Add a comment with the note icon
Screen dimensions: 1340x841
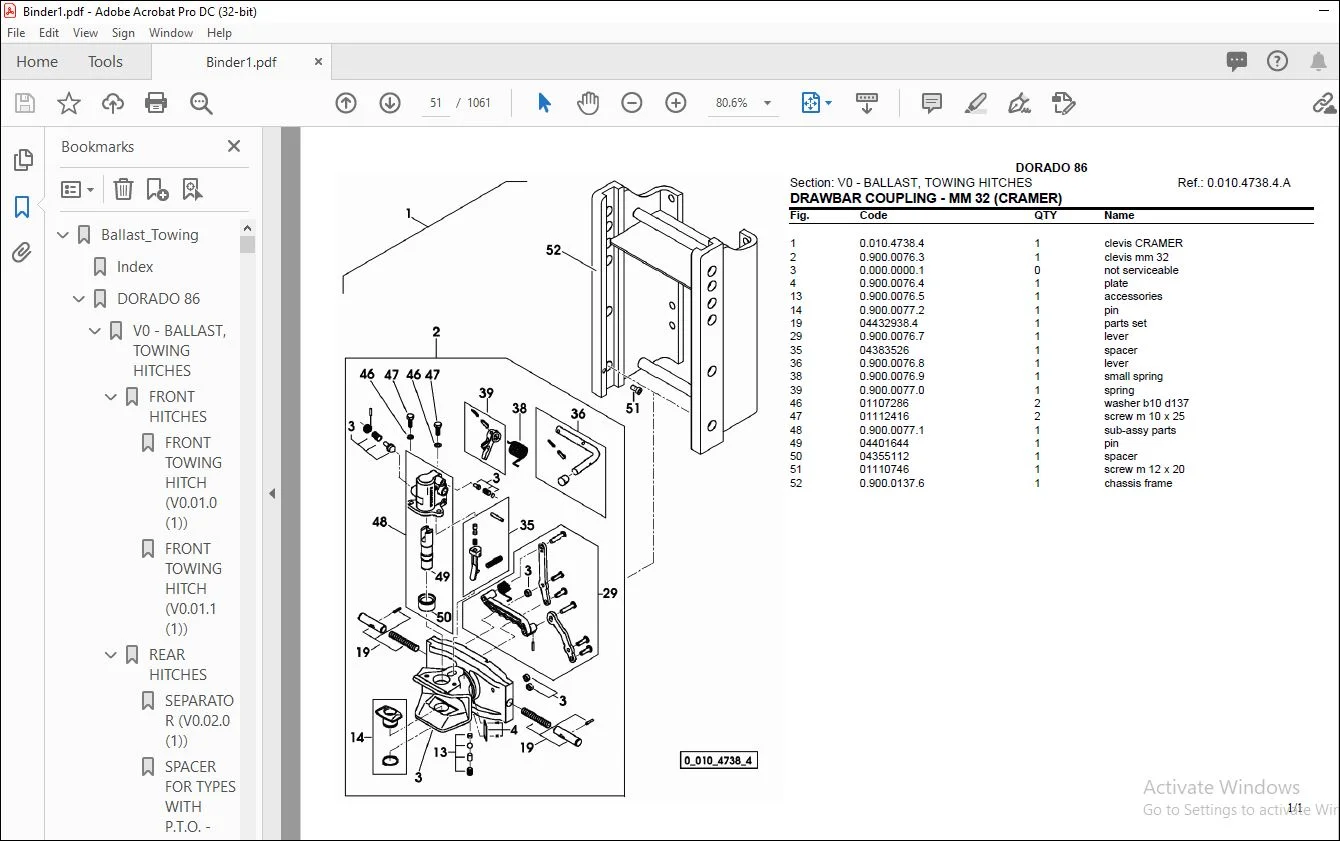932,103
